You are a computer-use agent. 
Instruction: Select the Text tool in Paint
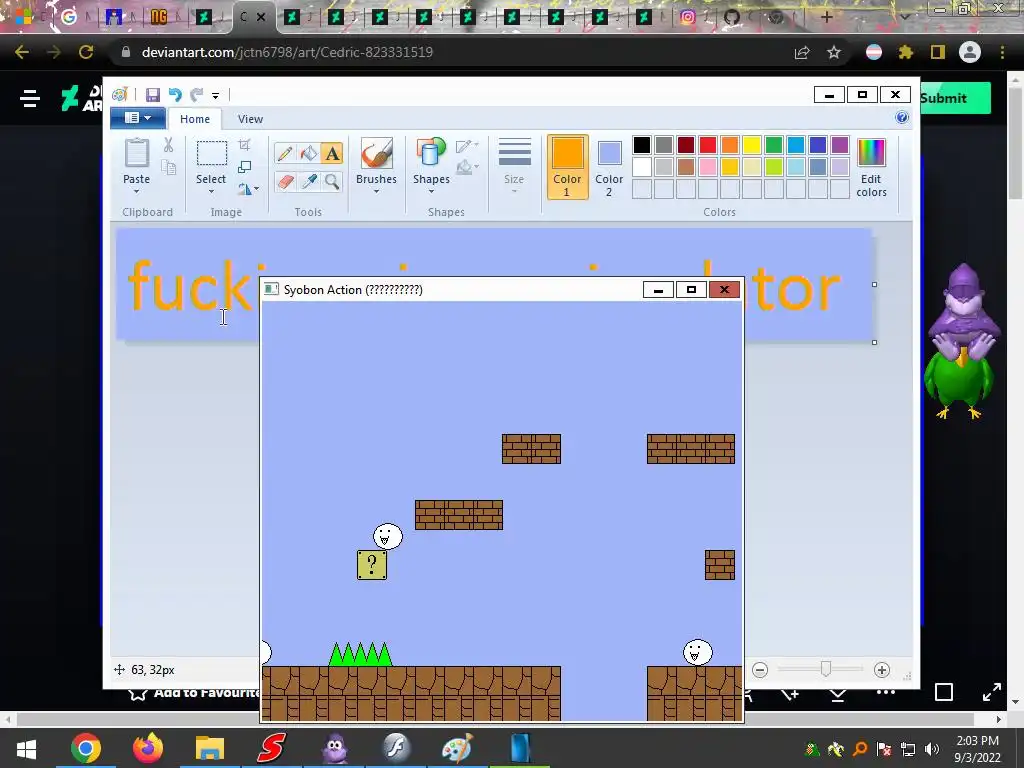(332, 153)
